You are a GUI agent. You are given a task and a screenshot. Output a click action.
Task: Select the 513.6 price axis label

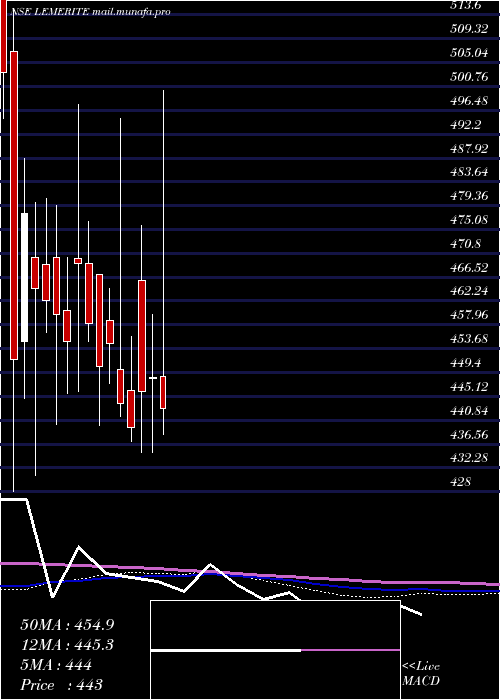(x=465, y=5)
